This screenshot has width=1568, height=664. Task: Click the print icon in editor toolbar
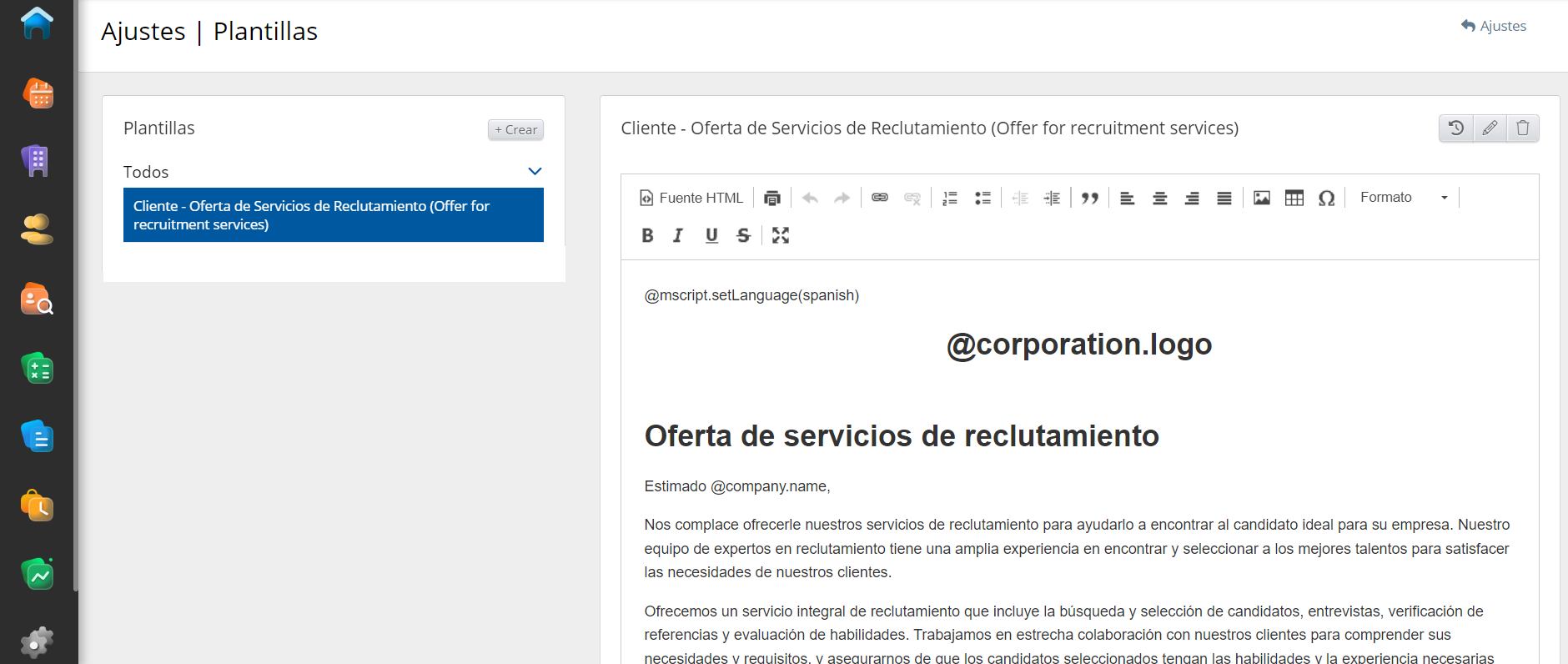771,198
